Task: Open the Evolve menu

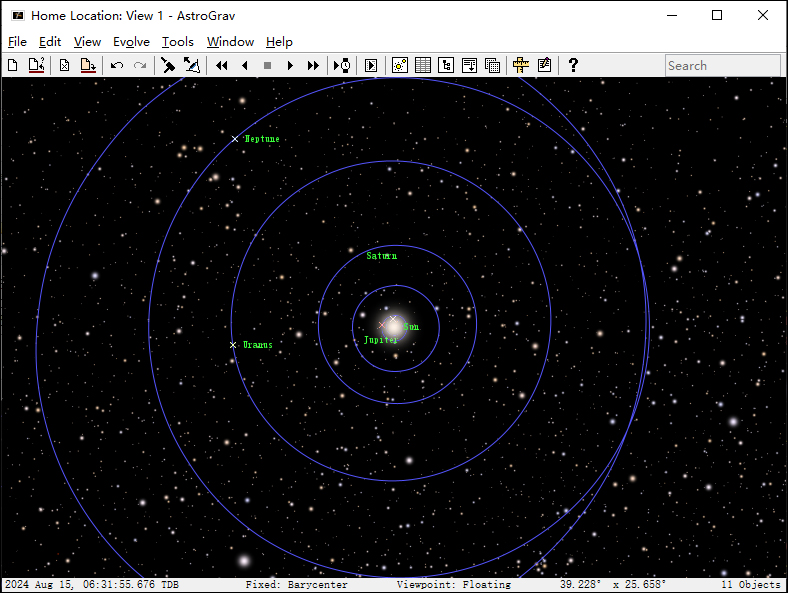Action: coord(131,41)
